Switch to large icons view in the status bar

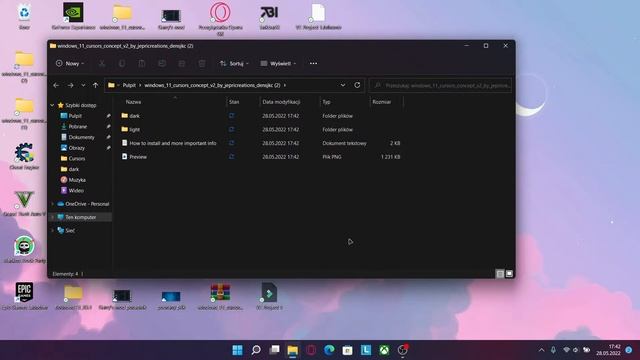coord(509,274)
